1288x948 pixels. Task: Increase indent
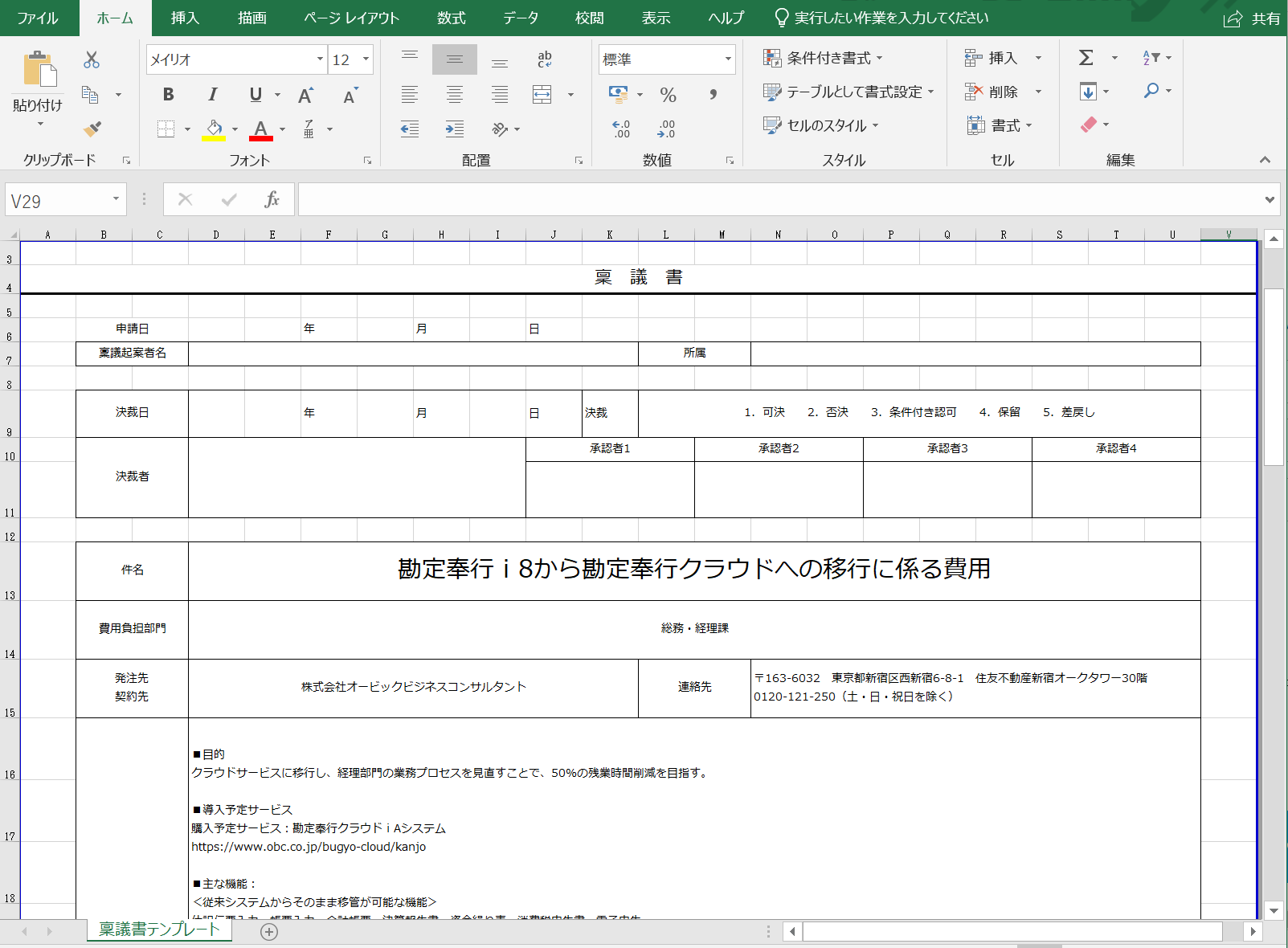click(455, 129)
